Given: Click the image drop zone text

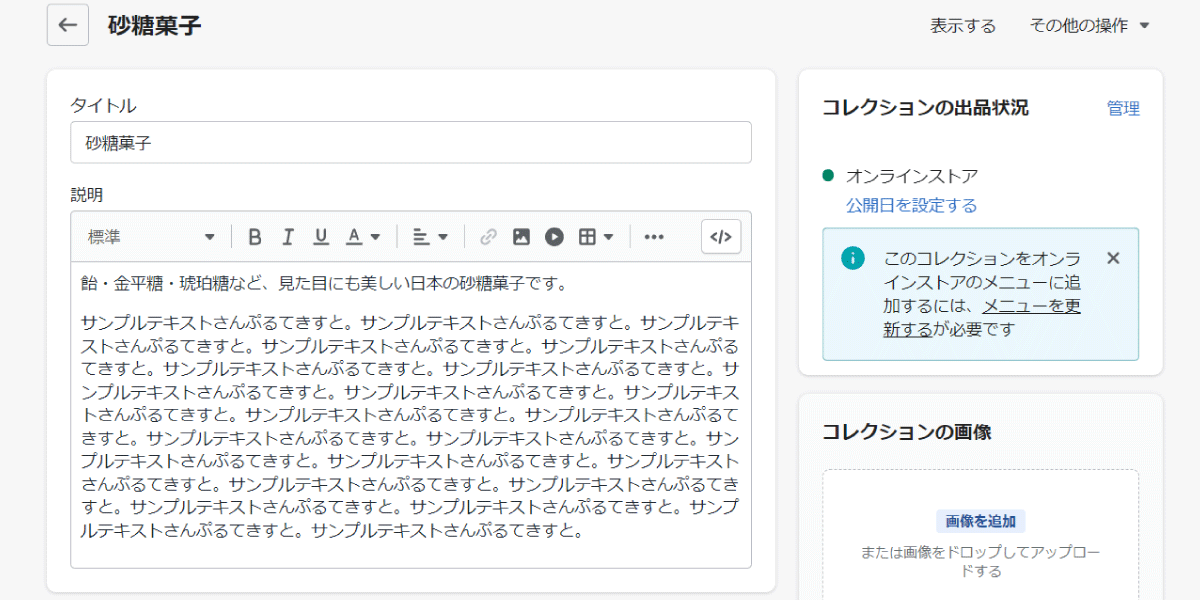Looking at the screenshot, I should pyautogui.click(x=980, y=562).
